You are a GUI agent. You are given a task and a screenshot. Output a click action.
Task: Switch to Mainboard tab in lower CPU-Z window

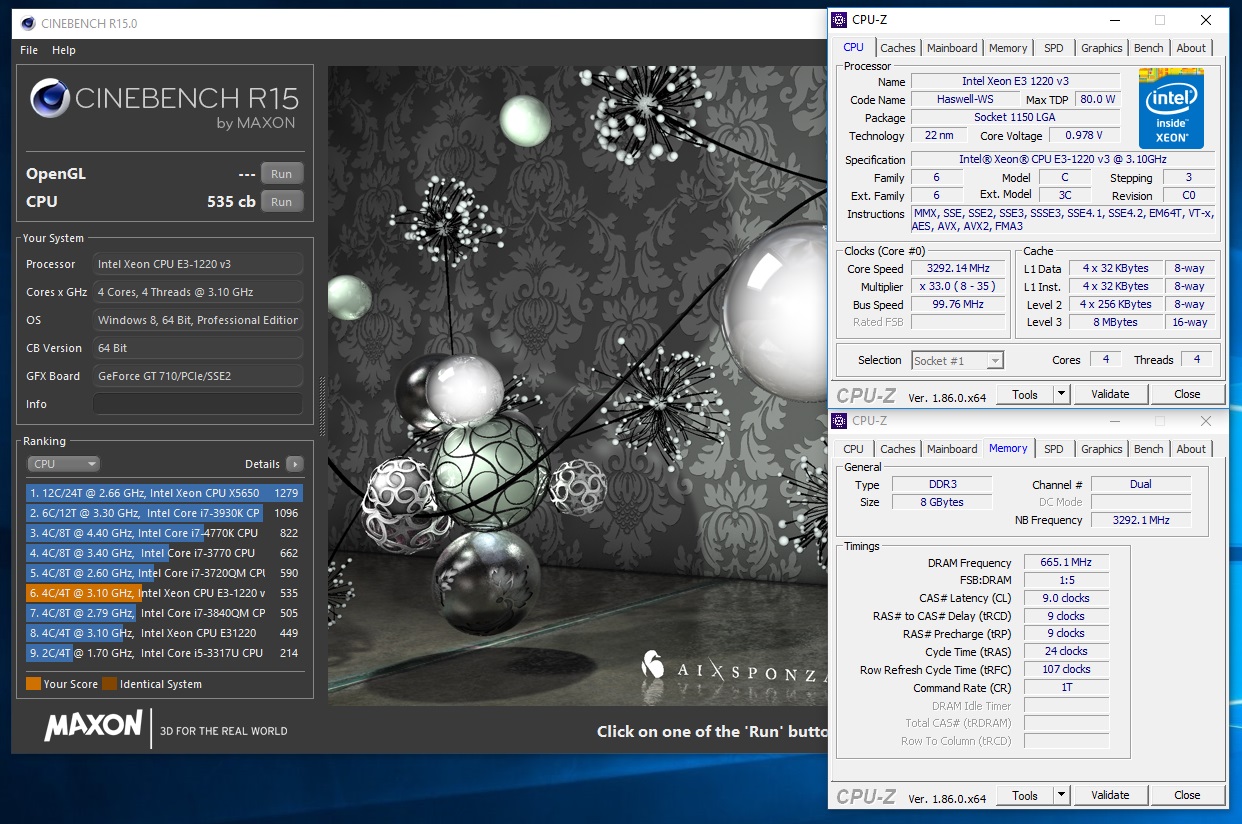tap(952, 449)
